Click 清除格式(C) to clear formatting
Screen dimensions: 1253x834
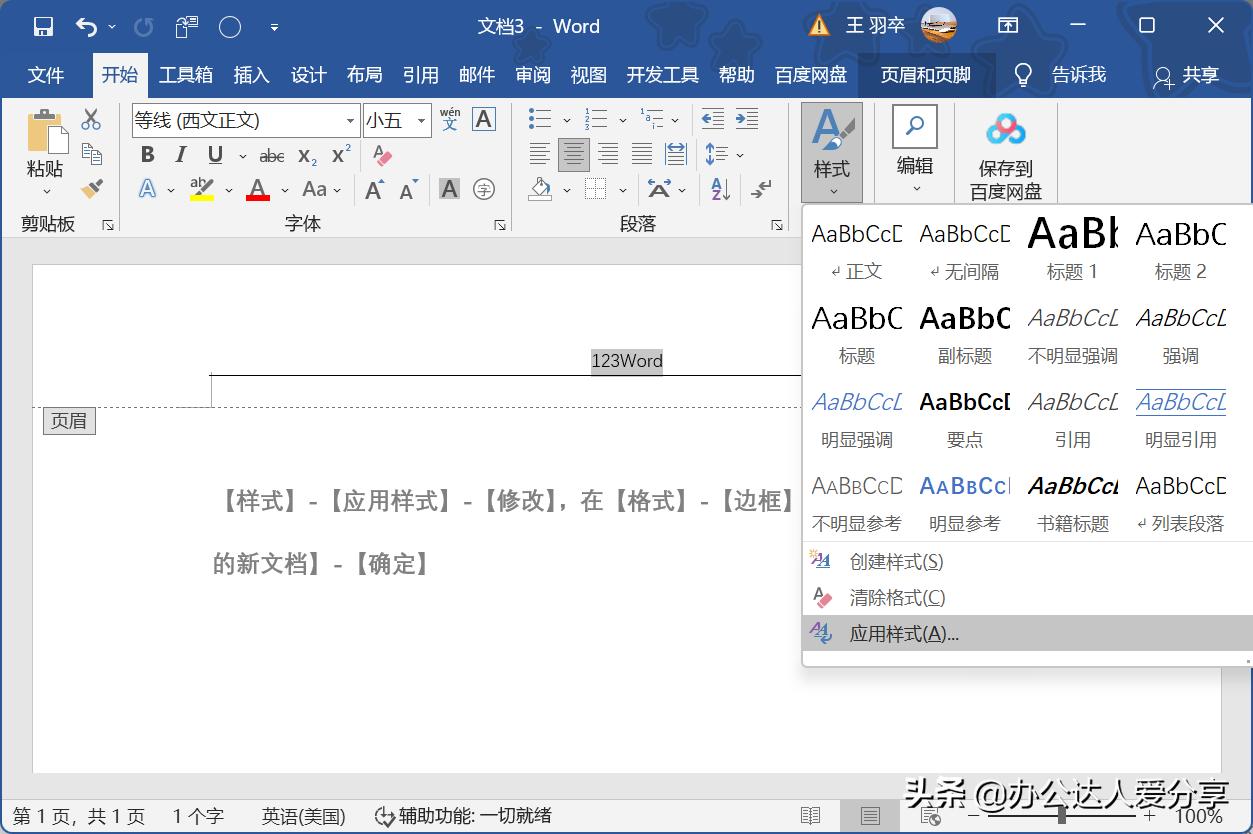893,597
